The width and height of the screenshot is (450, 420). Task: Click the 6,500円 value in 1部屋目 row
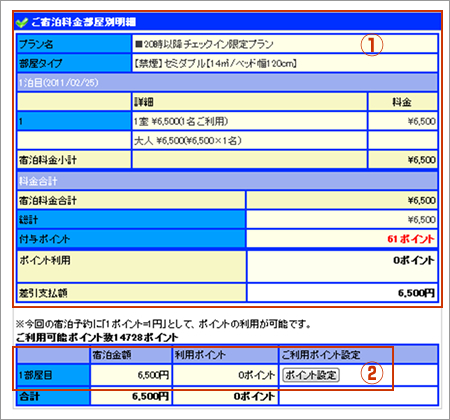pos(153,375)
